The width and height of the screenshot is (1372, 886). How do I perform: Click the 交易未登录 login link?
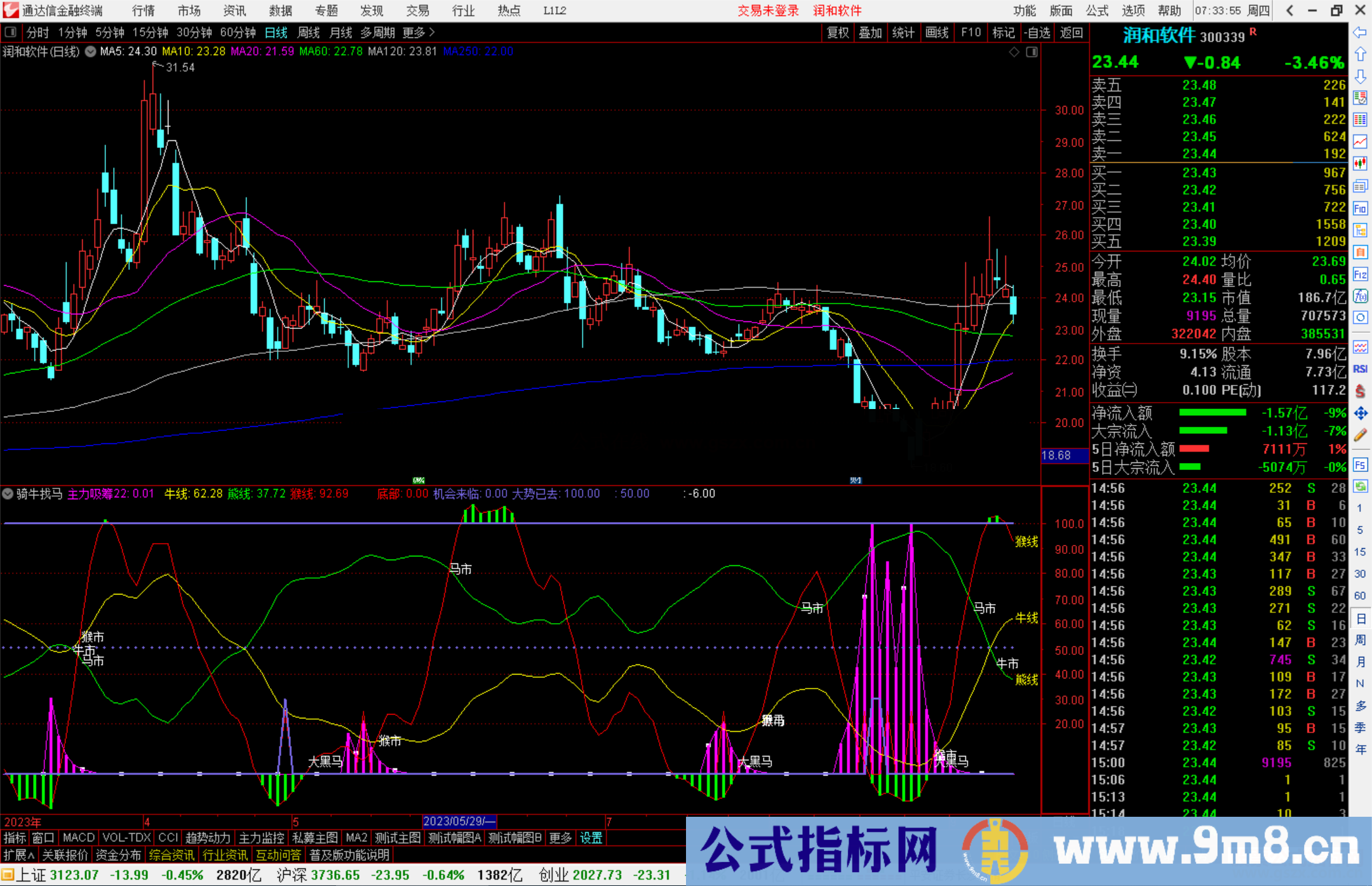click(x=769, y=11)
